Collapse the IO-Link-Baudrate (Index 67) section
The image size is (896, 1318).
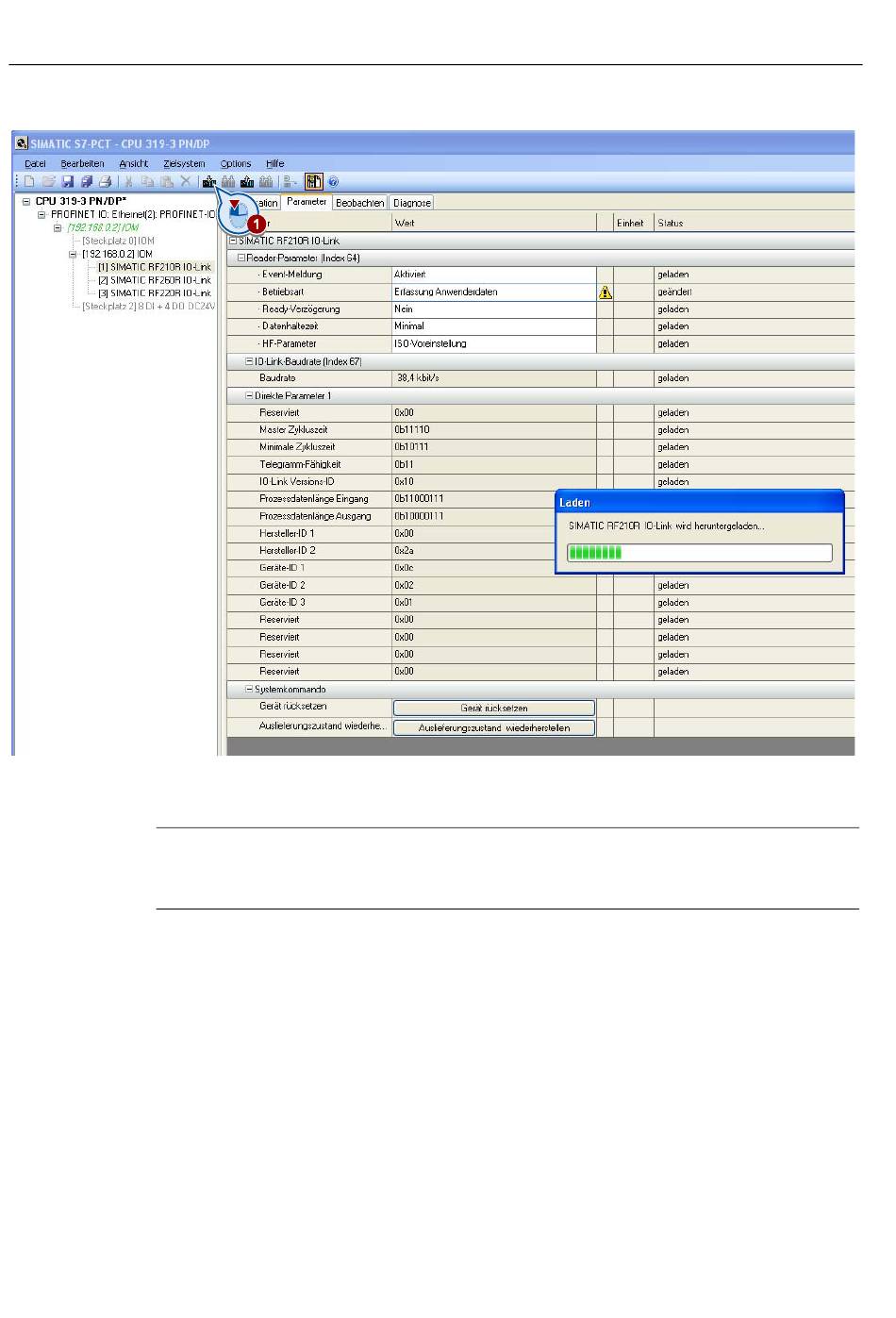click(x=250, y=361)
